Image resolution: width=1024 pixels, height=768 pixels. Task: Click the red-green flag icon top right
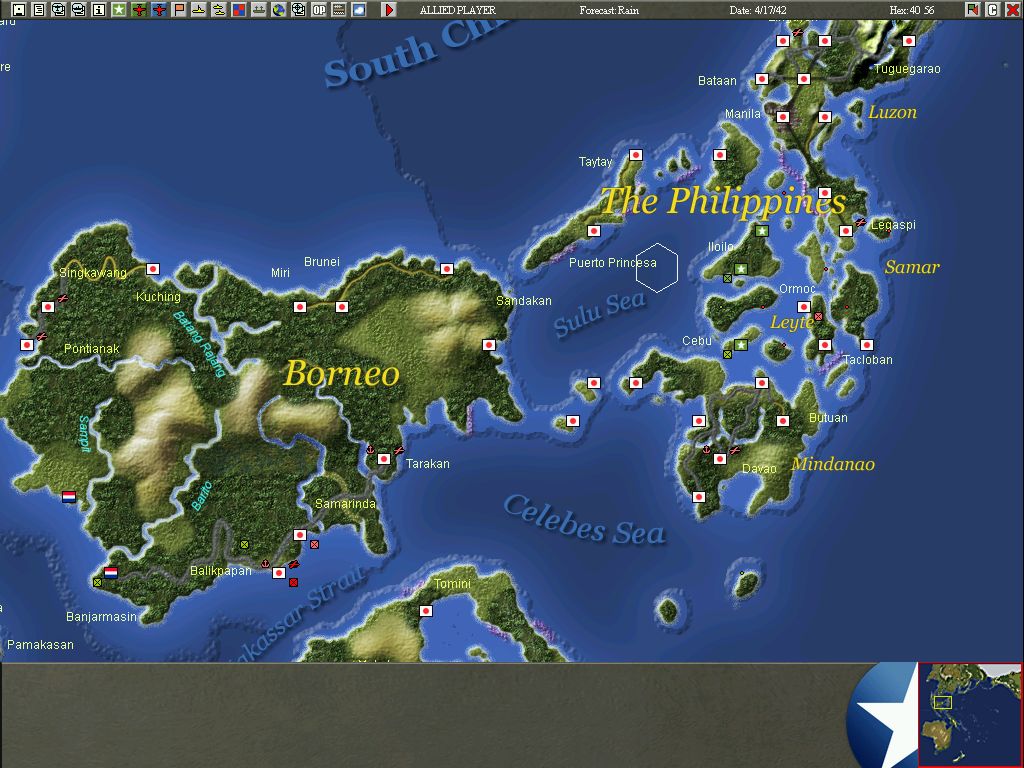point(973,9)
